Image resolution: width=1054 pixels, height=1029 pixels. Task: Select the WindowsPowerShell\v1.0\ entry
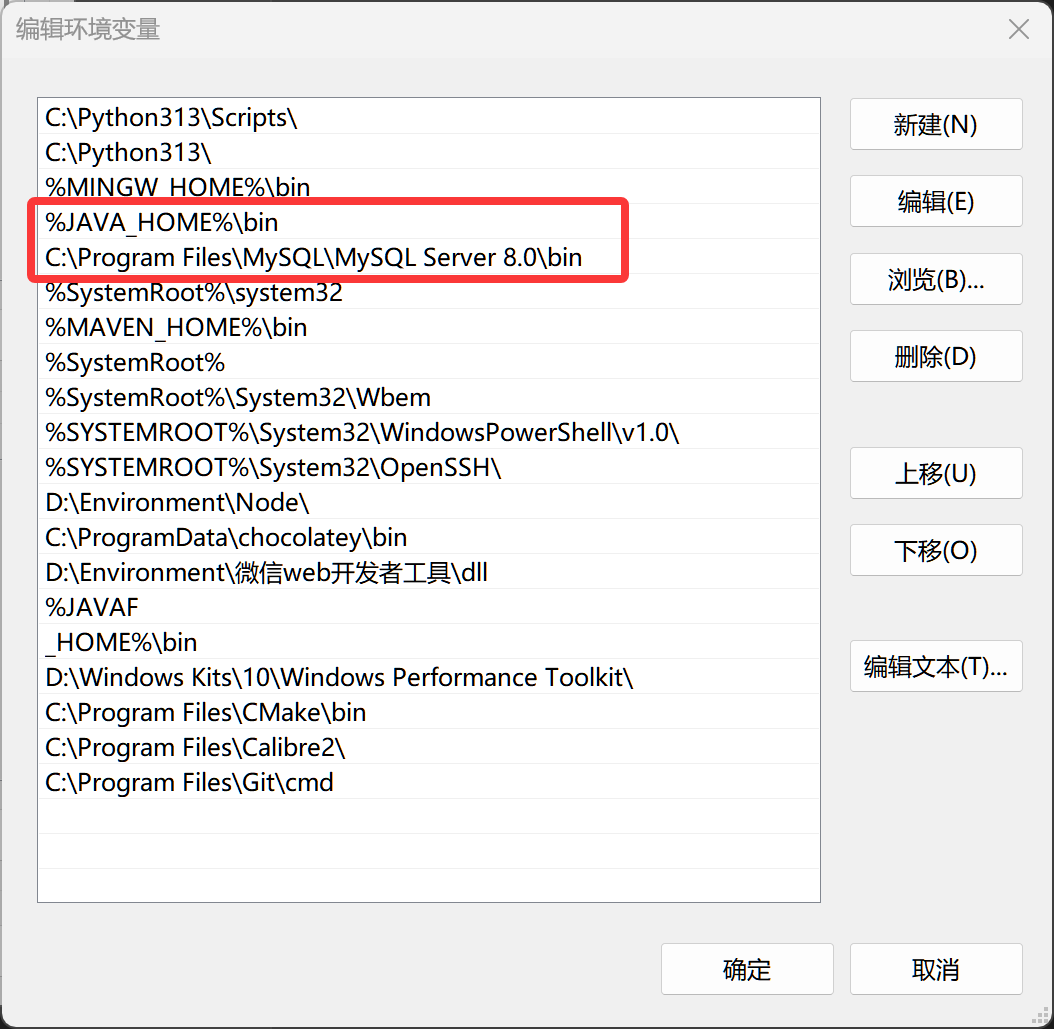tap(429, 431)
